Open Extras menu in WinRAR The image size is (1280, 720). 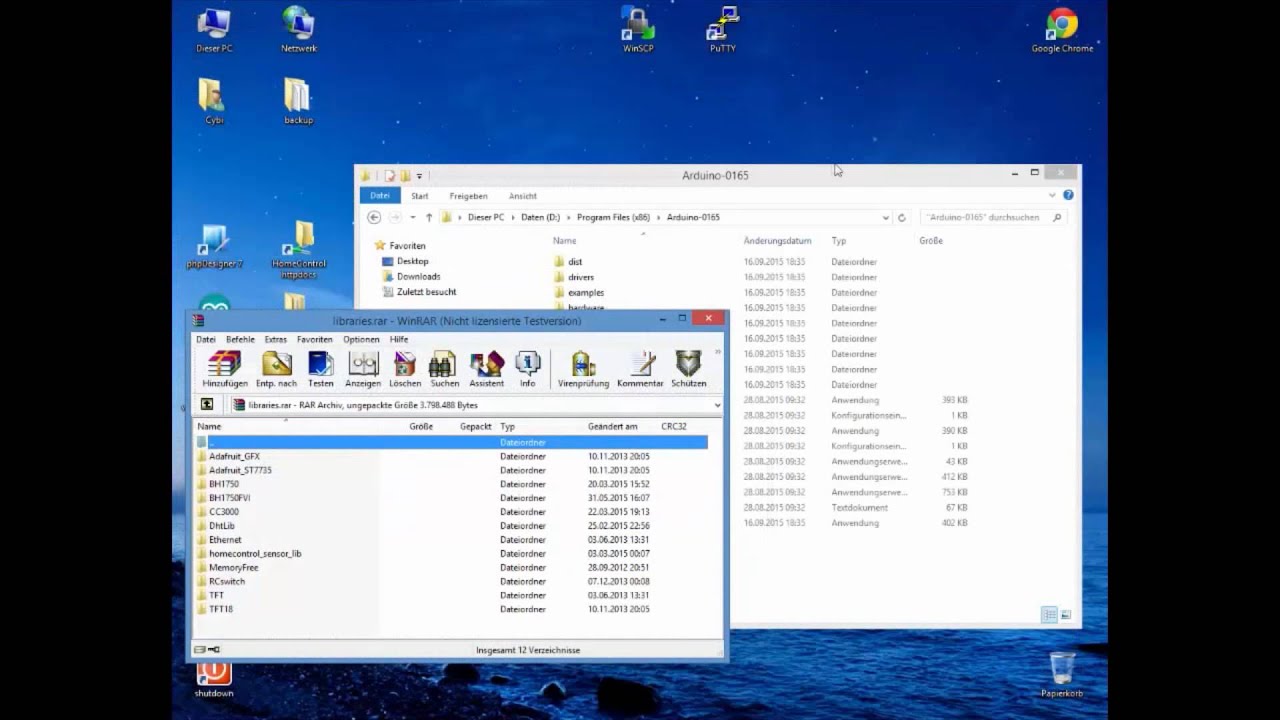coord(275,339)
